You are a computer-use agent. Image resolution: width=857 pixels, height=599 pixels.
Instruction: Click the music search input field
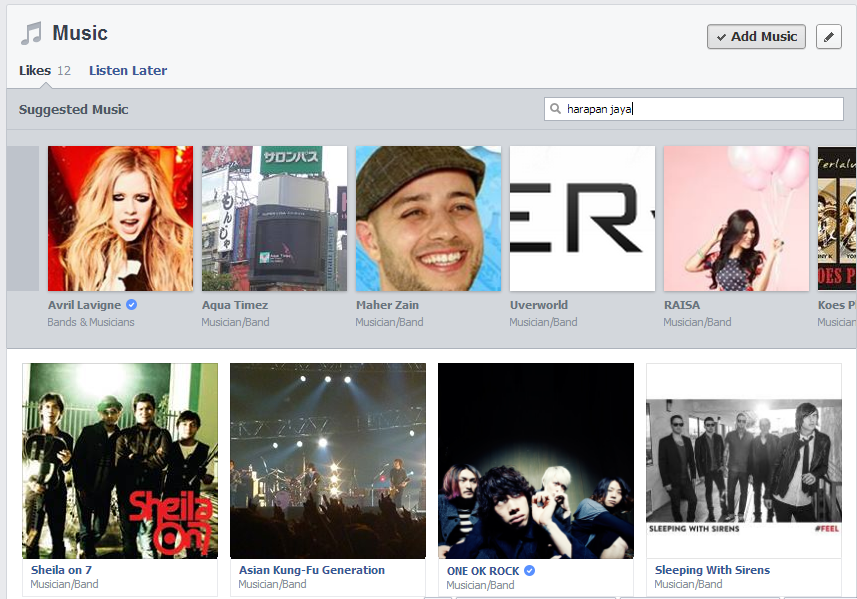(x=694, y=109)
